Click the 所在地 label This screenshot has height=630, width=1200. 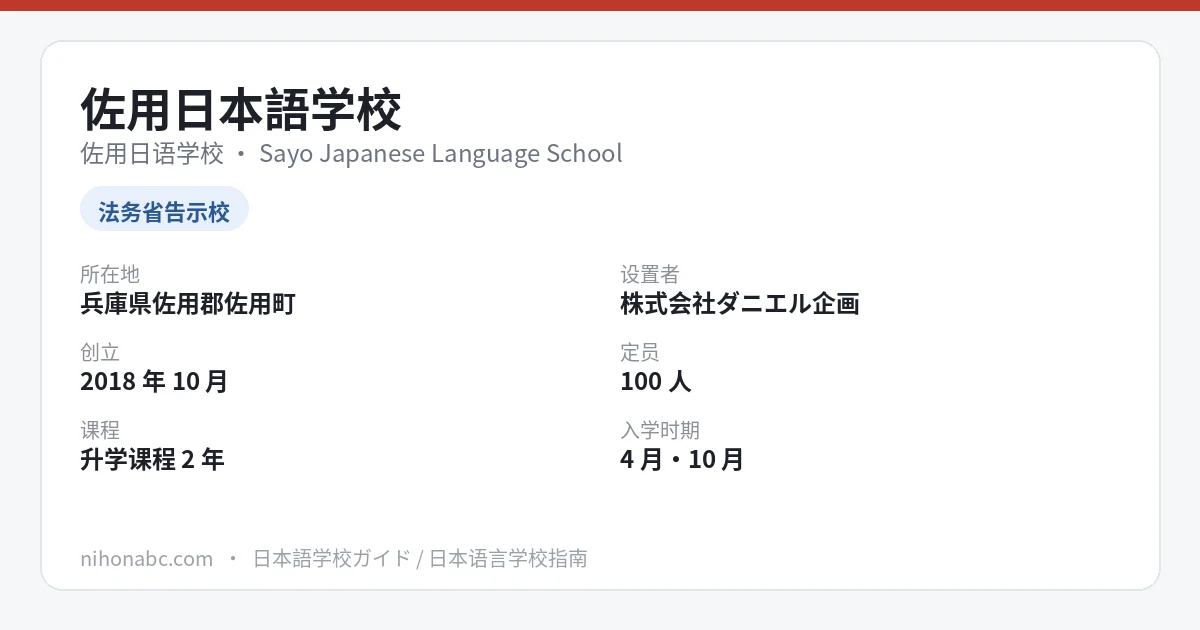110,274
